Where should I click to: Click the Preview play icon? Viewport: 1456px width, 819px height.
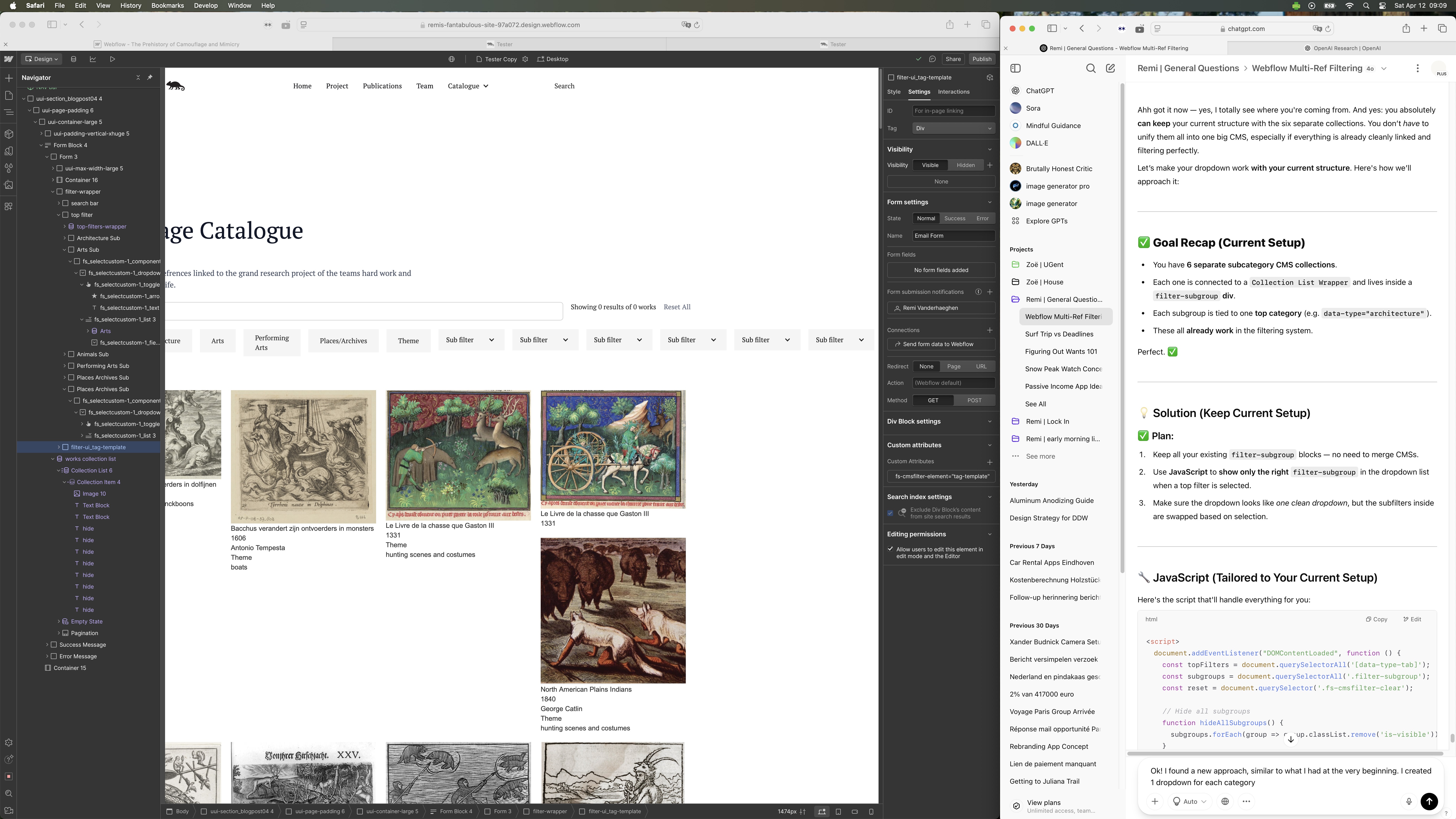click(113, 59)
